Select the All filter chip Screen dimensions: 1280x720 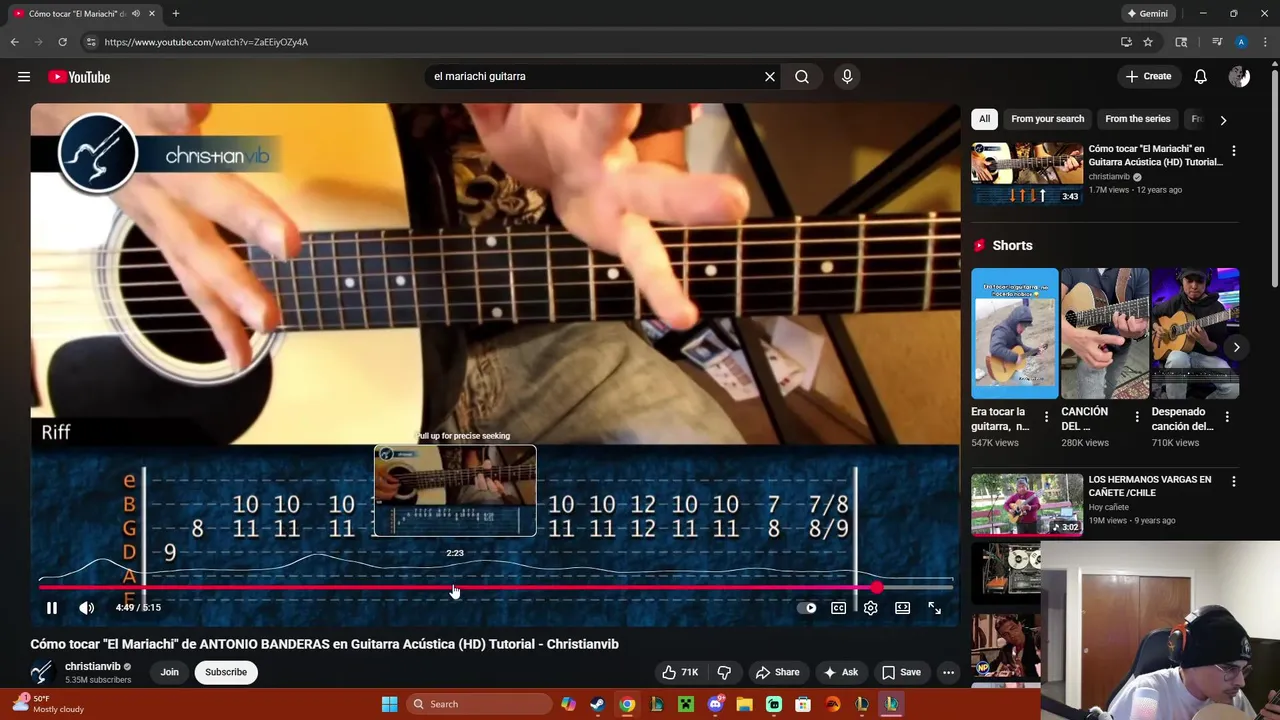[984, 119]
